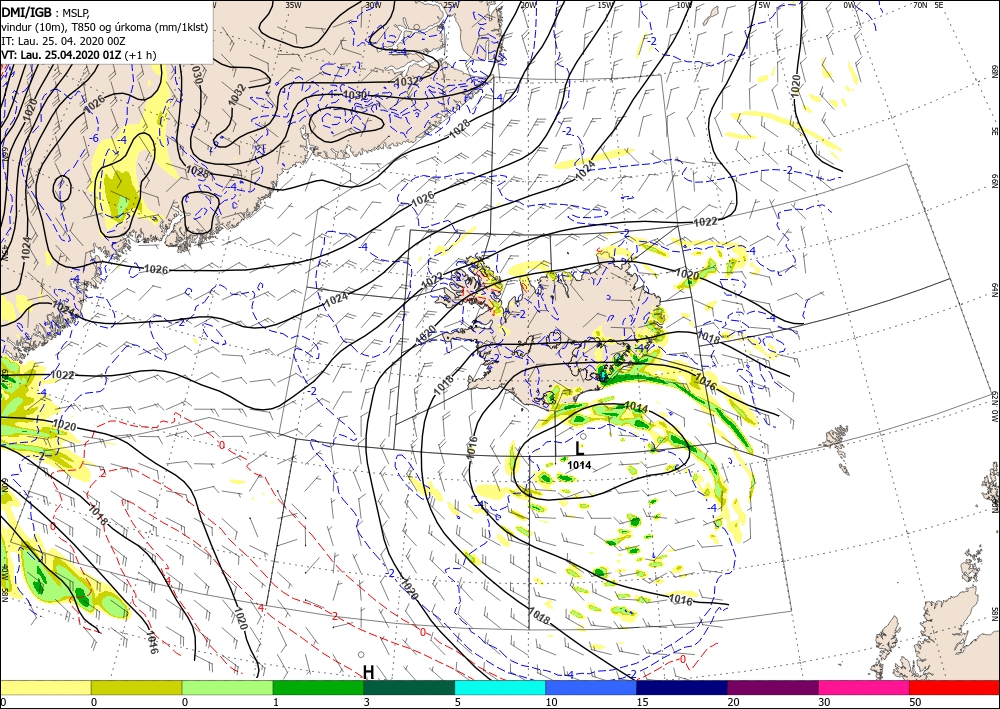Click the 5W longitude label
Image resolution: width=1000 pixels, height=709 pixels.
pos(764,5)
